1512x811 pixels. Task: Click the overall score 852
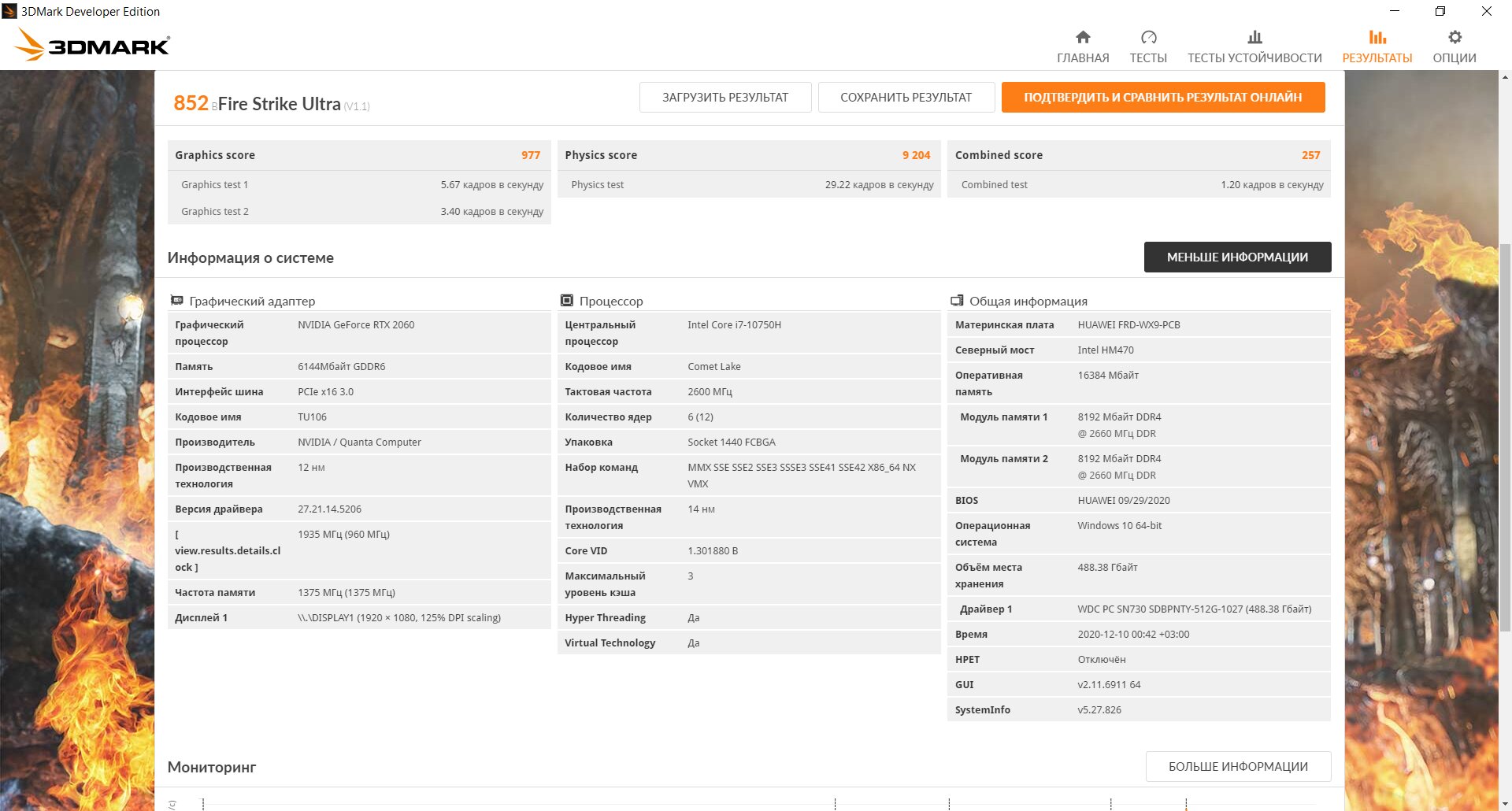coord(191,103)
